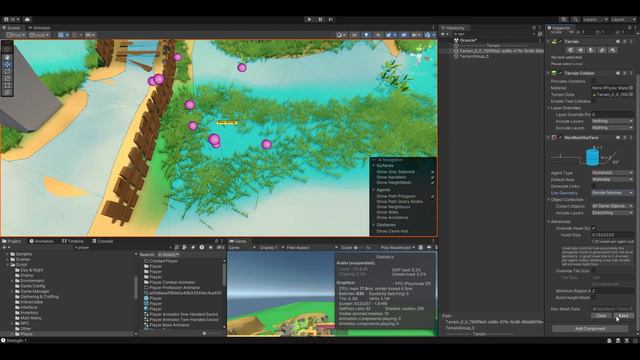
Task: Open the Include Layers dropdown under Layer Overrides
Action: [x=612, y=121]
